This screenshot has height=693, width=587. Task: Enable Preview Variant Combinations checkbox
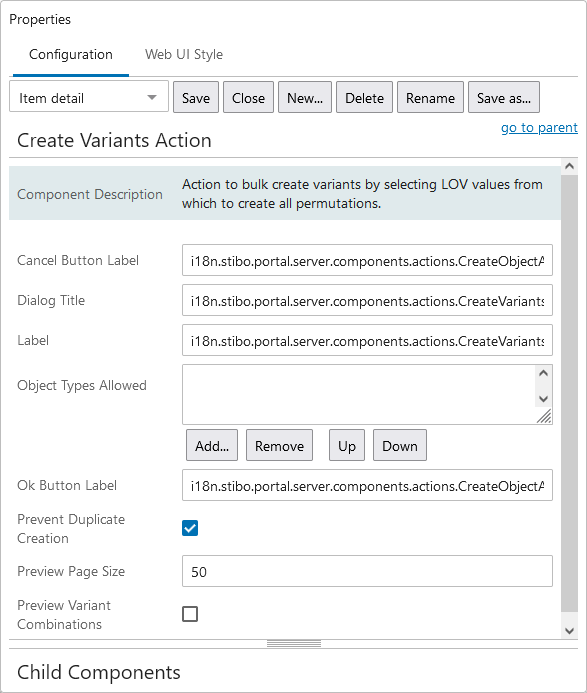pyautogui.click(x=190, y=614)
